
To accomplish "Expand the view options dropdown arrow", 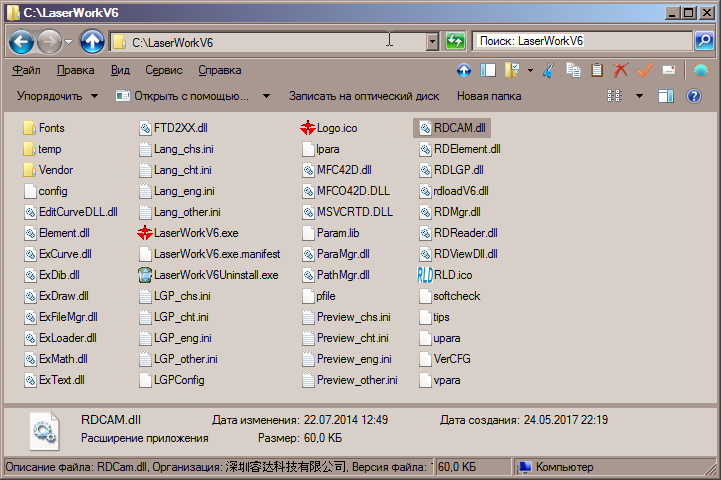I will tap(639, 96).
